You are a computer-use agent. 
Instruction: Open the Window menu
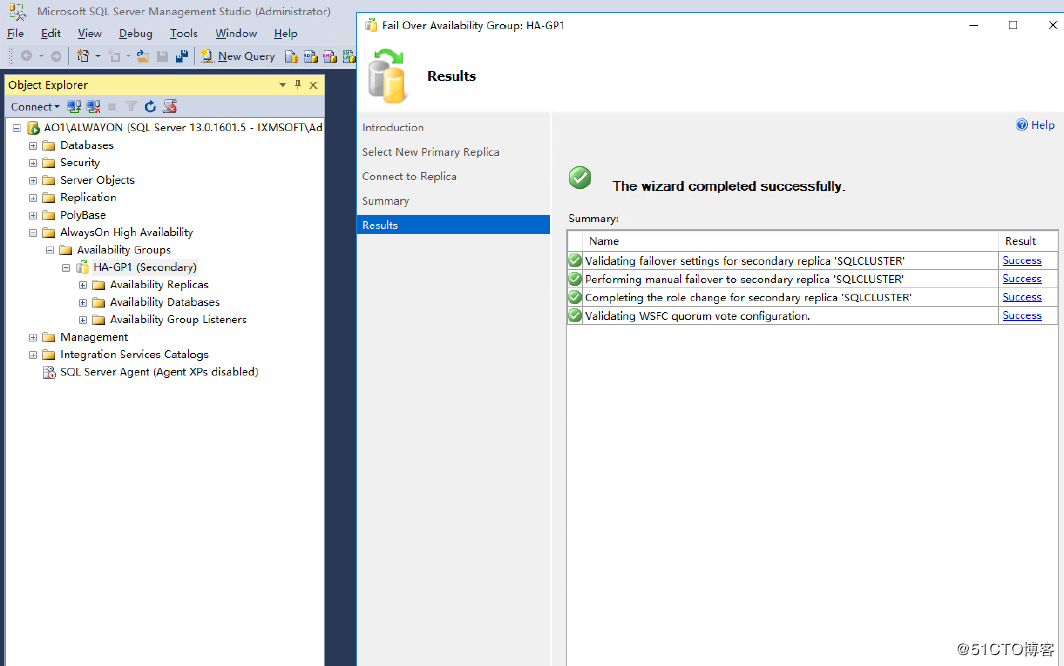[236, 33]
